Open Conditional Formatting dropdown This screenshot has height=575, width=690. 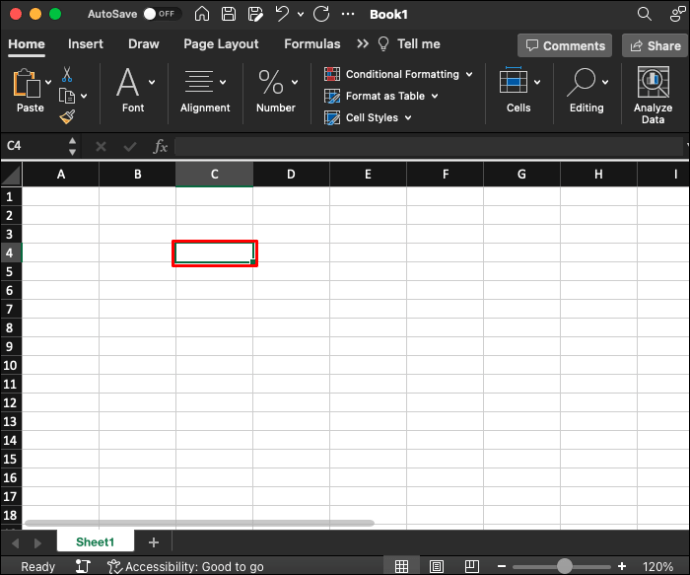click(x=398, y=74)
